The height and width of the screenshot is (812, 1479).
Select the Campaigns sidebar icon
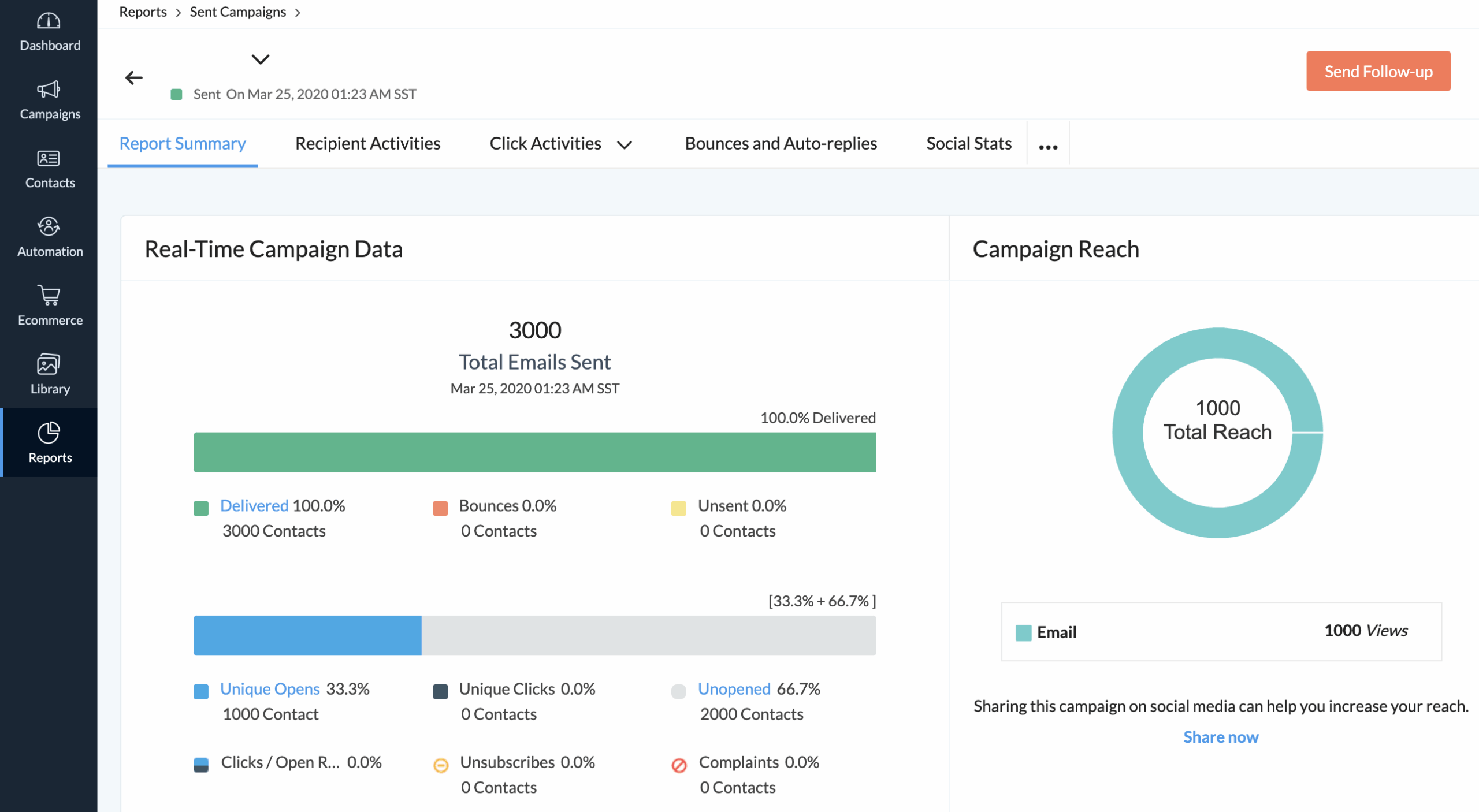[x=49, y=99]
